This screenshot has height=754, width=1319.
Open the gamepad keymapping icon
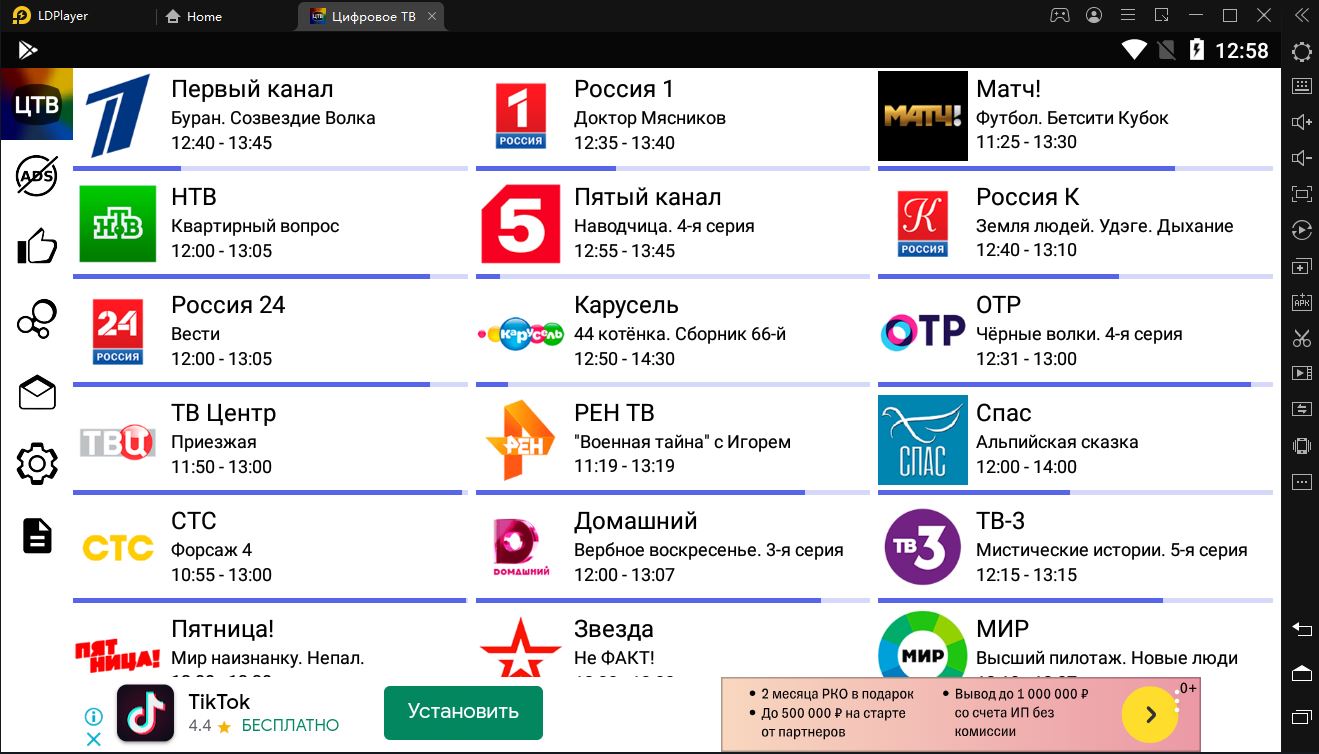1059,15
